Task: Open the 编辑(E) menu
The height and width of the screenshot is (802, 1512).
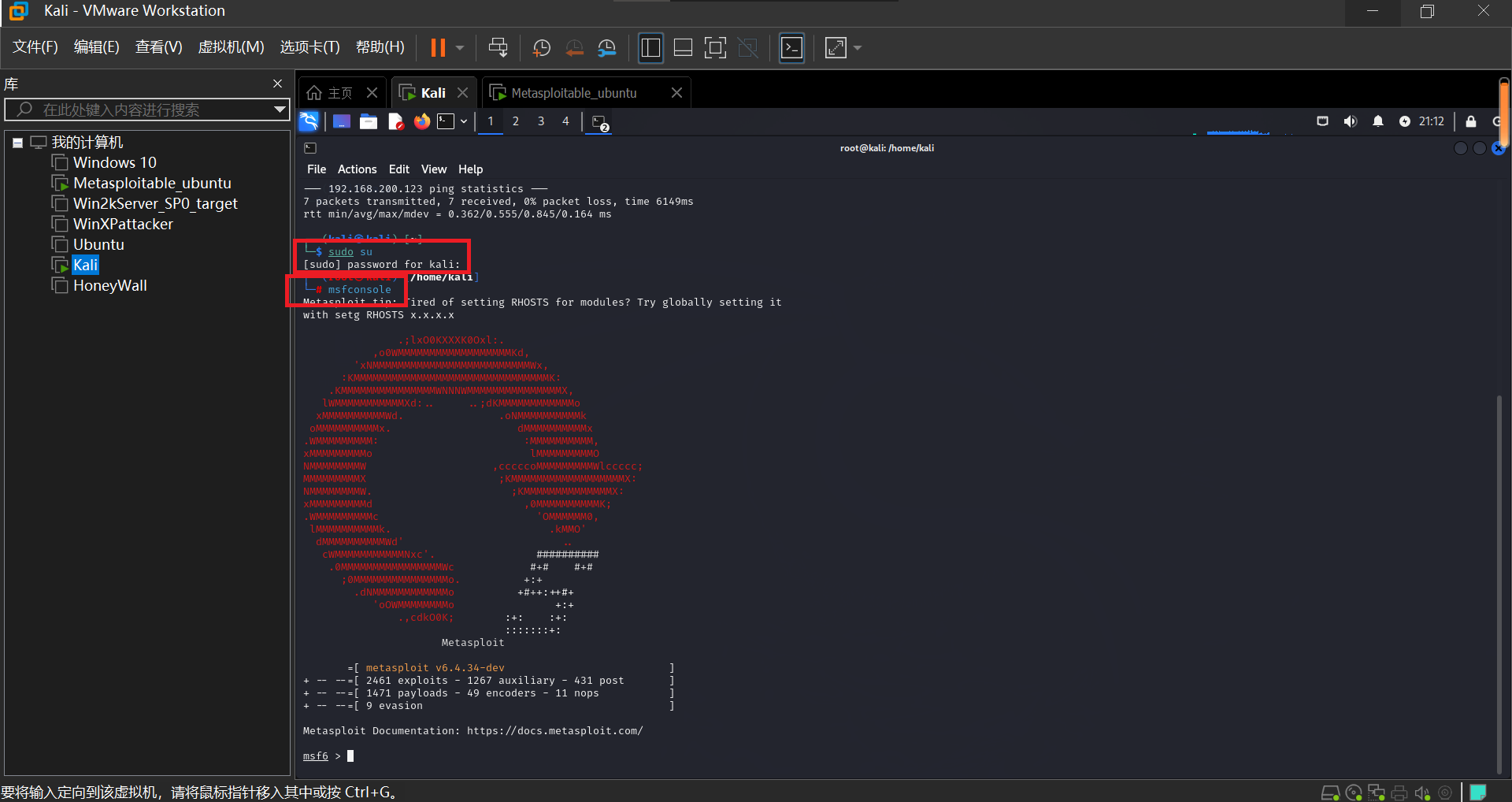Action: [x=96, y=47]
